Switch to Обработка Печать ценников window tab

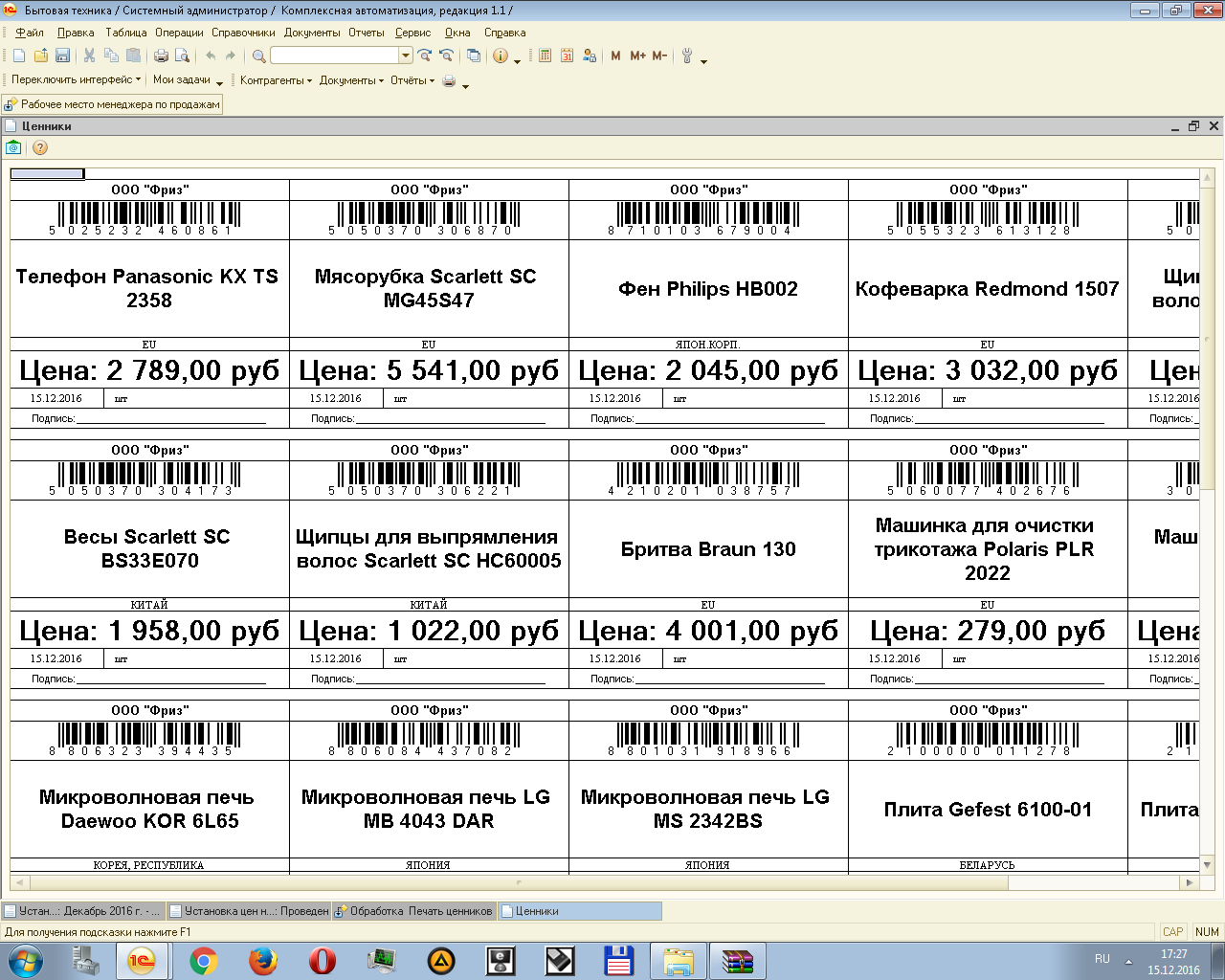pos(413,911)
